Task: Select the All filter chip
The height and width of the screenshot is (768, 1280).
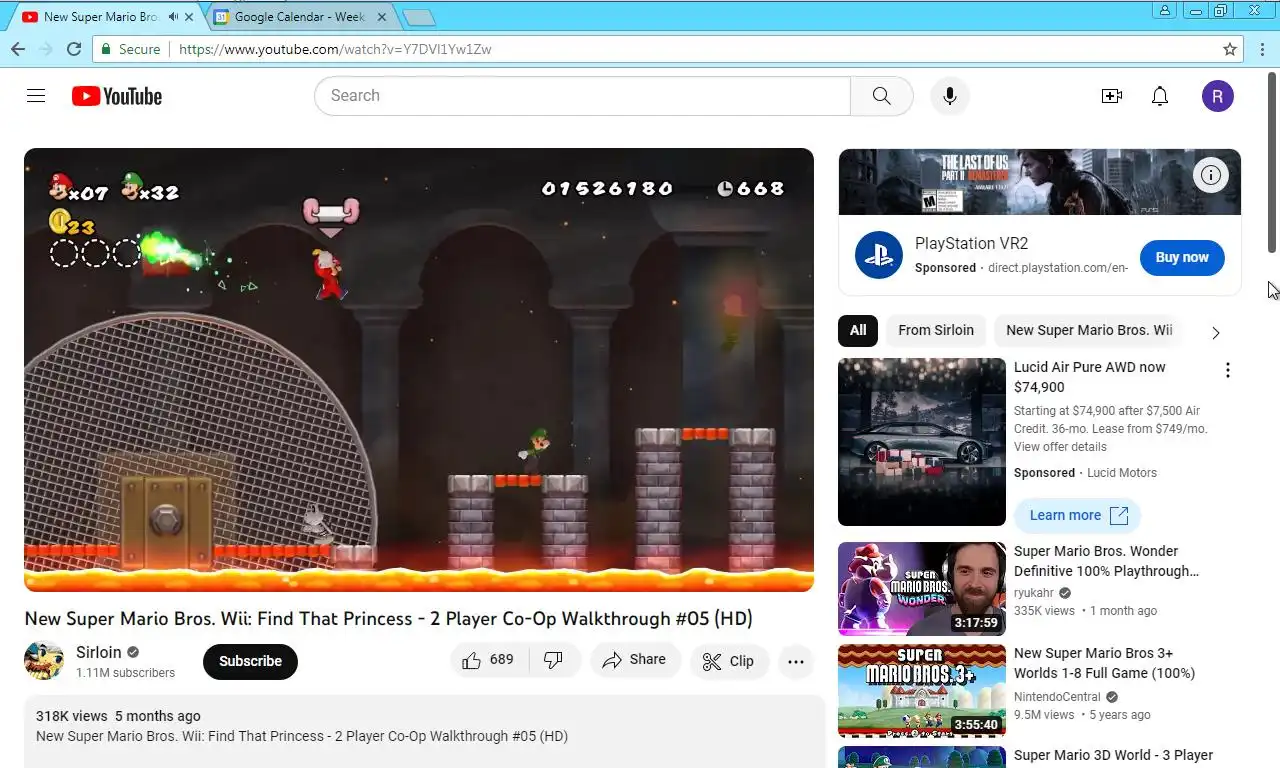Action: pyautogui.click(x=858, y=330)
